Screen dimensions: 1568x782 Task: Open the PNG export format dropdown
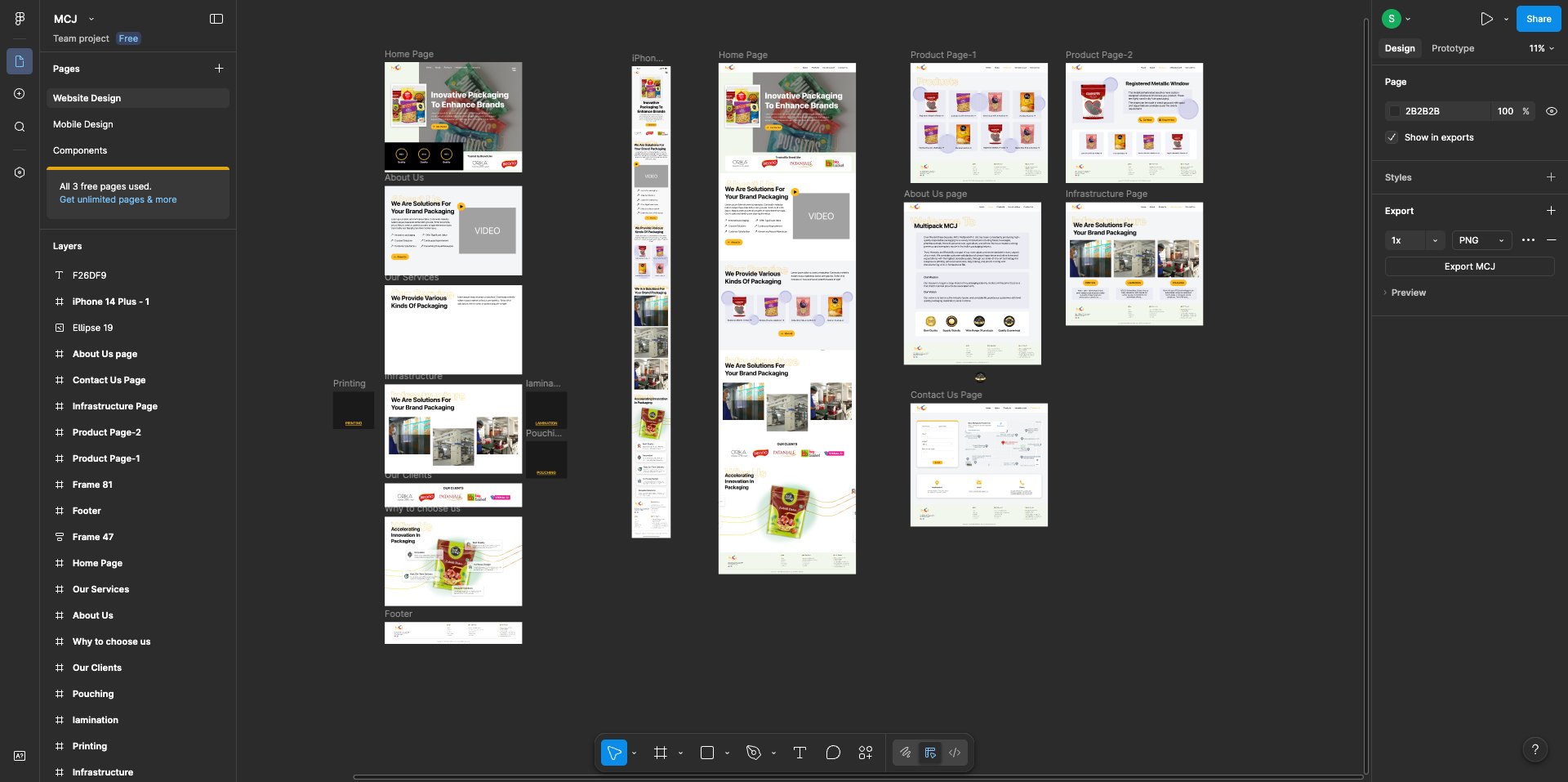pyautogui.click(x=1481, y=240)
